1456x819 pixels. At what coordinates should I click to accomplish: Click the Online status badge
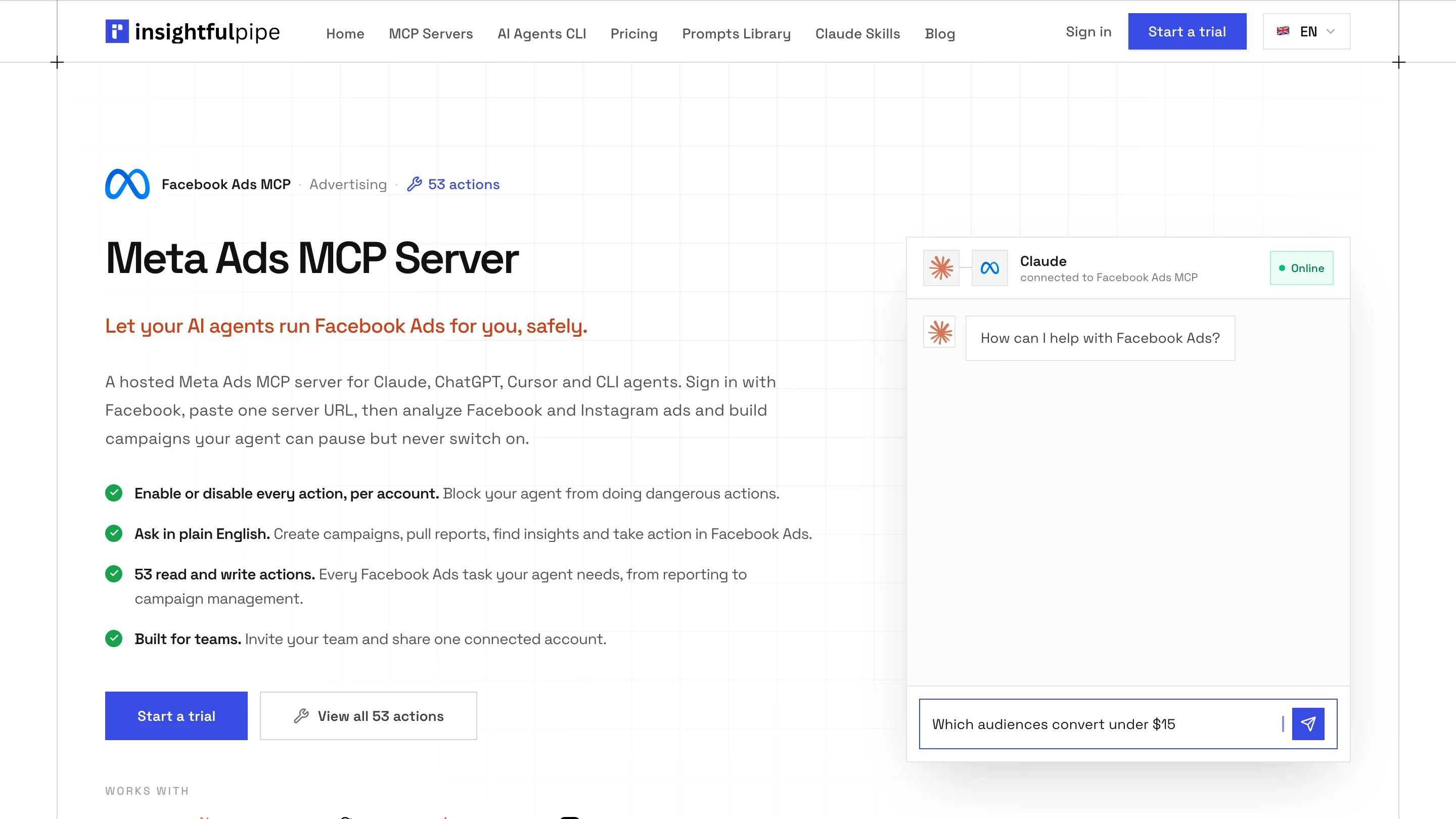coord(1301,268)
